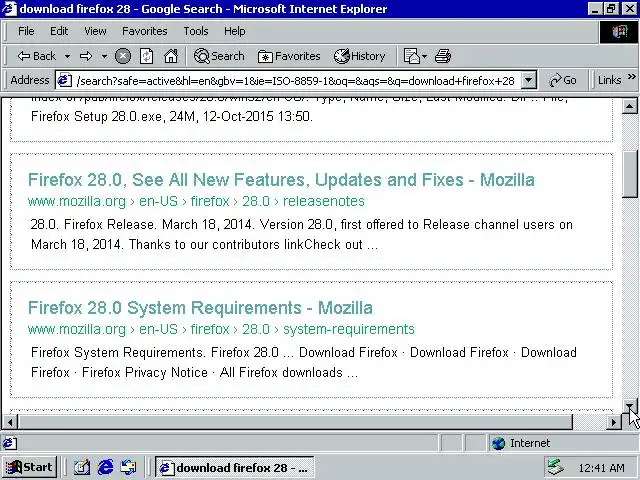Click the Show Desktop quick launch icon
The width and height of the screenshot is (640, 480).
coord(82,467)
